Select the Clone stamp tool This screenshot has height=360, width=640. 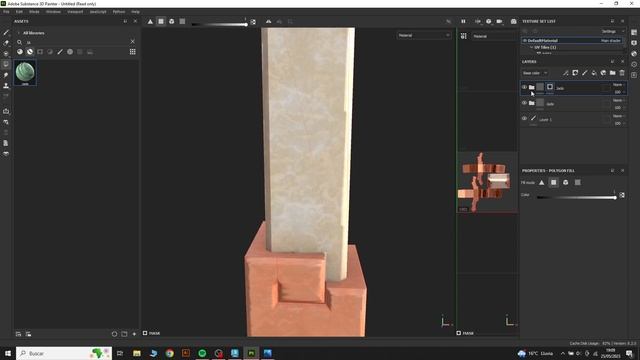point(6,86)
